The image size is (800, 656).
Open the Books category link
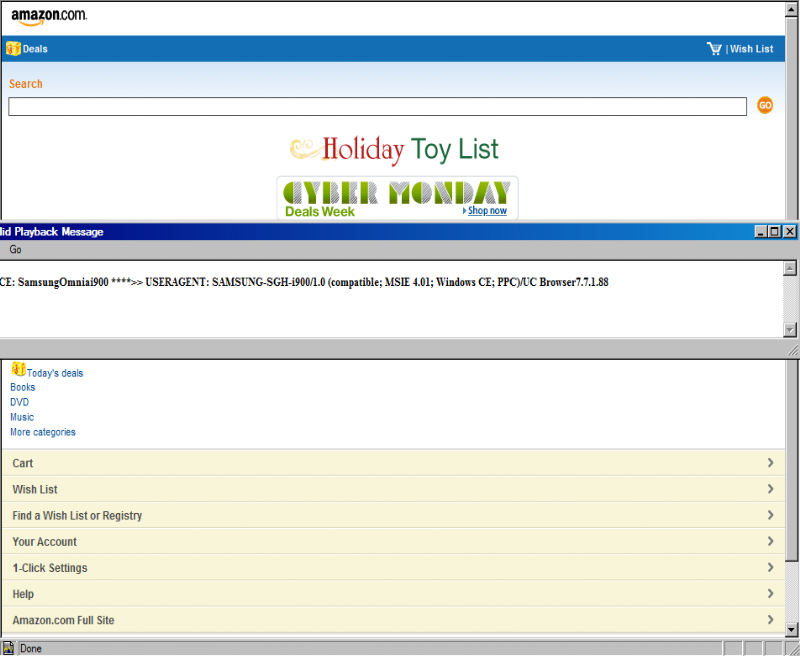[x=22, y=387]
